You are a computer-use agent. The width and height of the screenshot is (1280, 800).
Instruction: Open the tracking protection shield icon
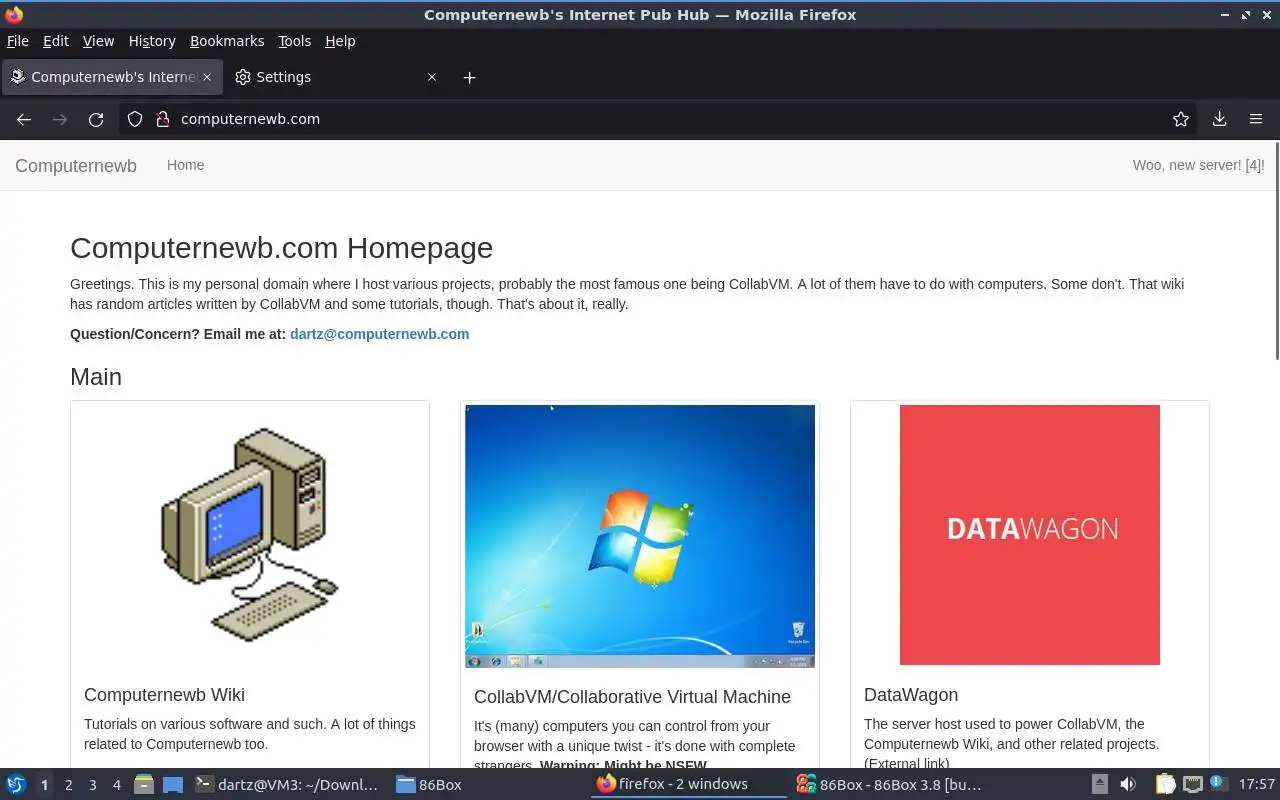point(135,119)
